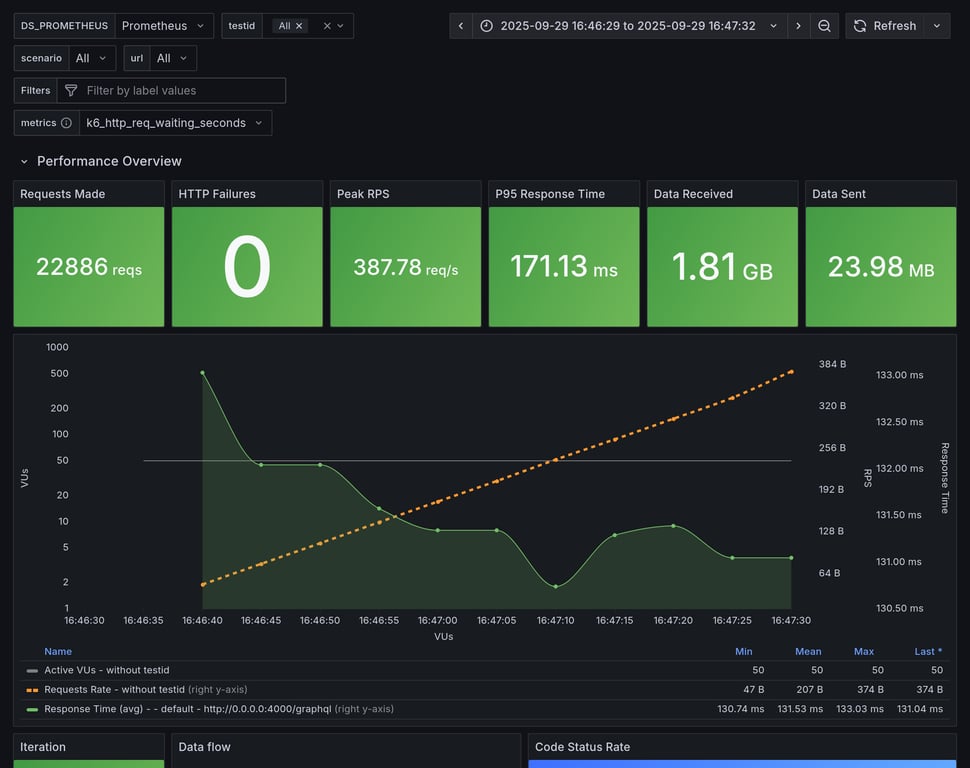Viewport: 970px width, 768px height.
Task: Click the Refresh button
Action: click(884, 26)
